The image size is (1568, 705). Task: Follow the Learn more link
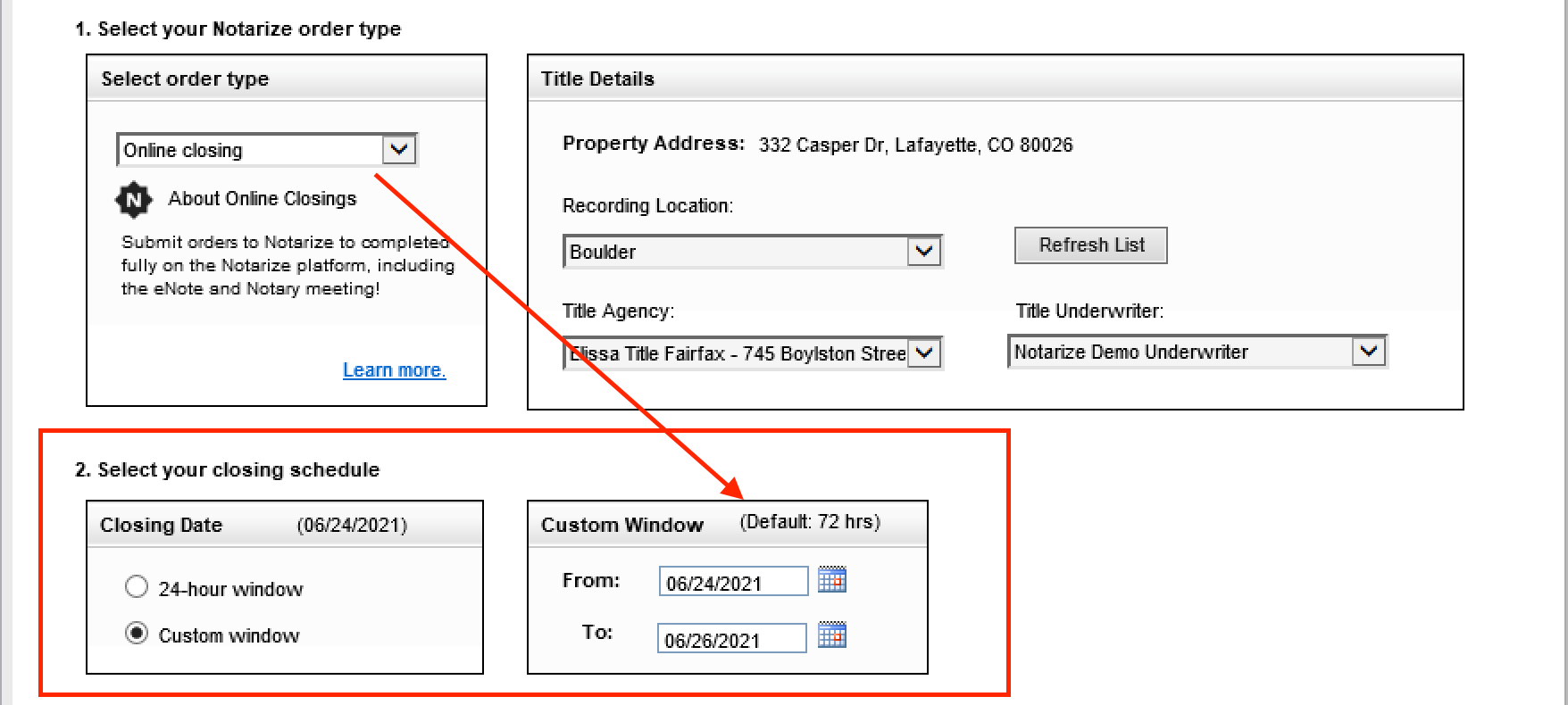point(395,370)
